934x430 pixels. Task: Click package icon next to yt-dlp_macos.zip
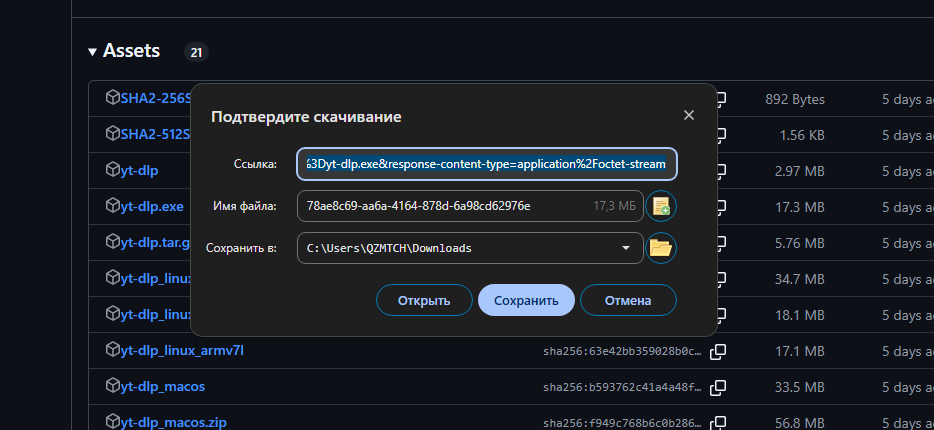point(113,422)
